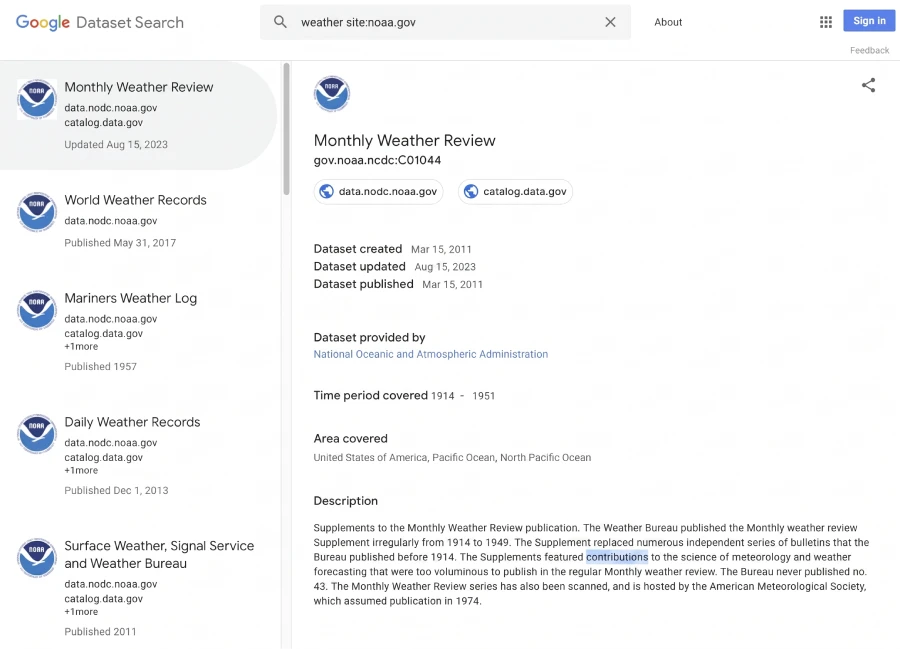Clear the search query with X
The width and height of the screenshot is (900, 649).
(610, 22)
